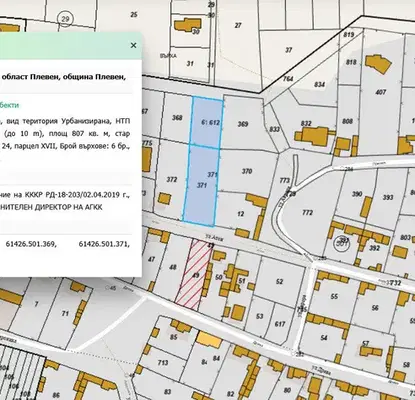The height and width of the screenshot is (400, 415).
Task: Click parcel 713 at the bottom
Action: (x=163, y=363)
